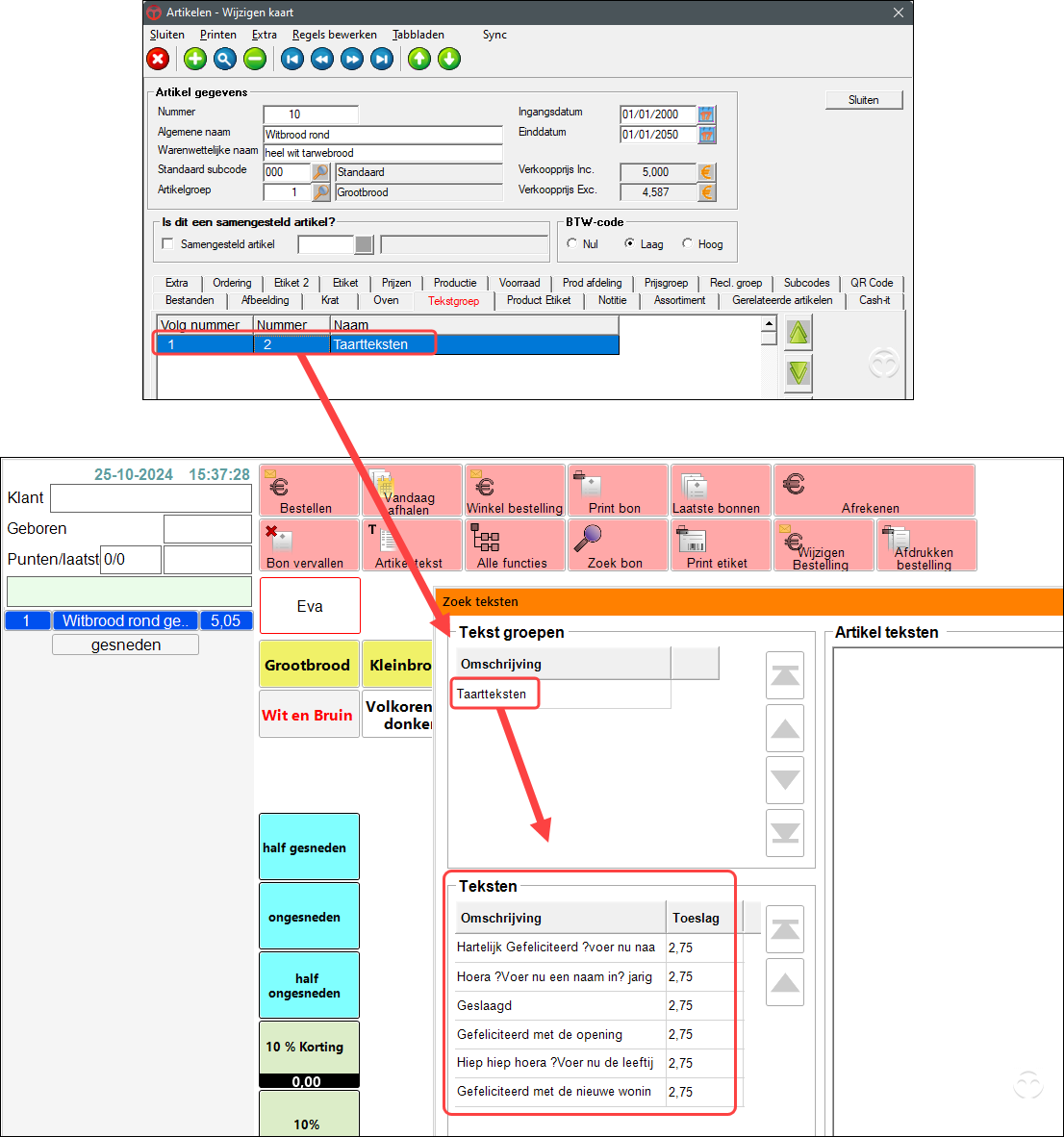Click the red cancel X toolbar icon
The image size is (1064, 1137).
coord(158,59)
